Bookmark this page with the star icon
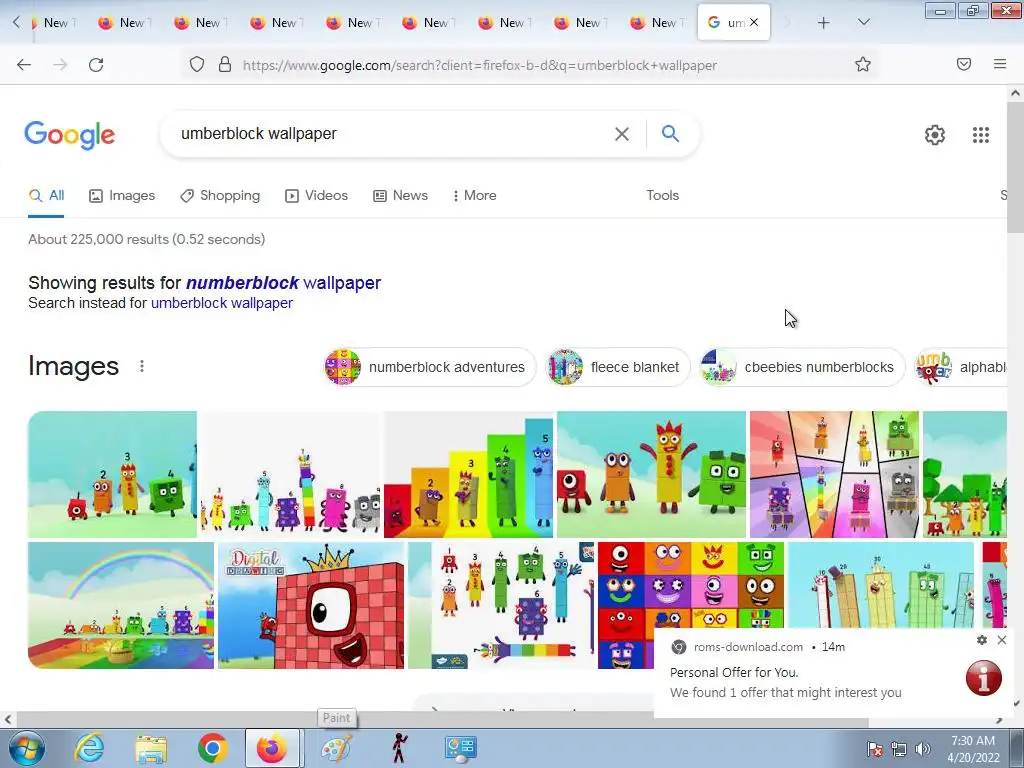 (863, 64)
